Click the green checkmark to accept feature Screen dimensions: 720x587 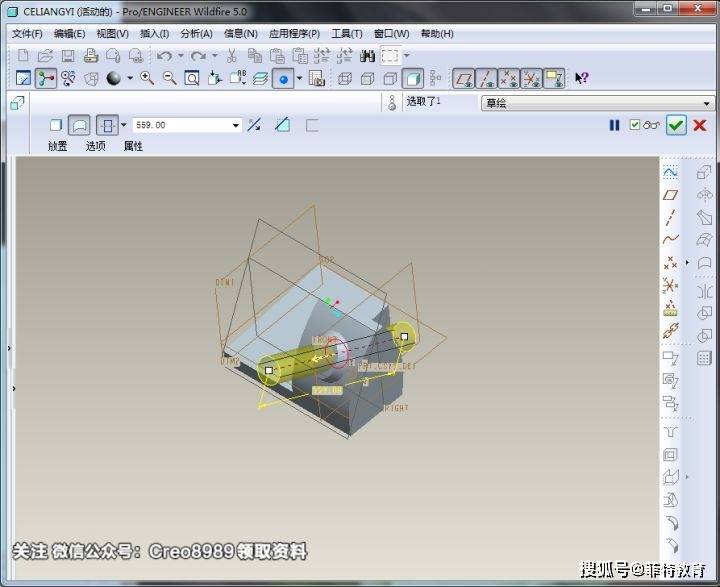(x=676, y=125)
